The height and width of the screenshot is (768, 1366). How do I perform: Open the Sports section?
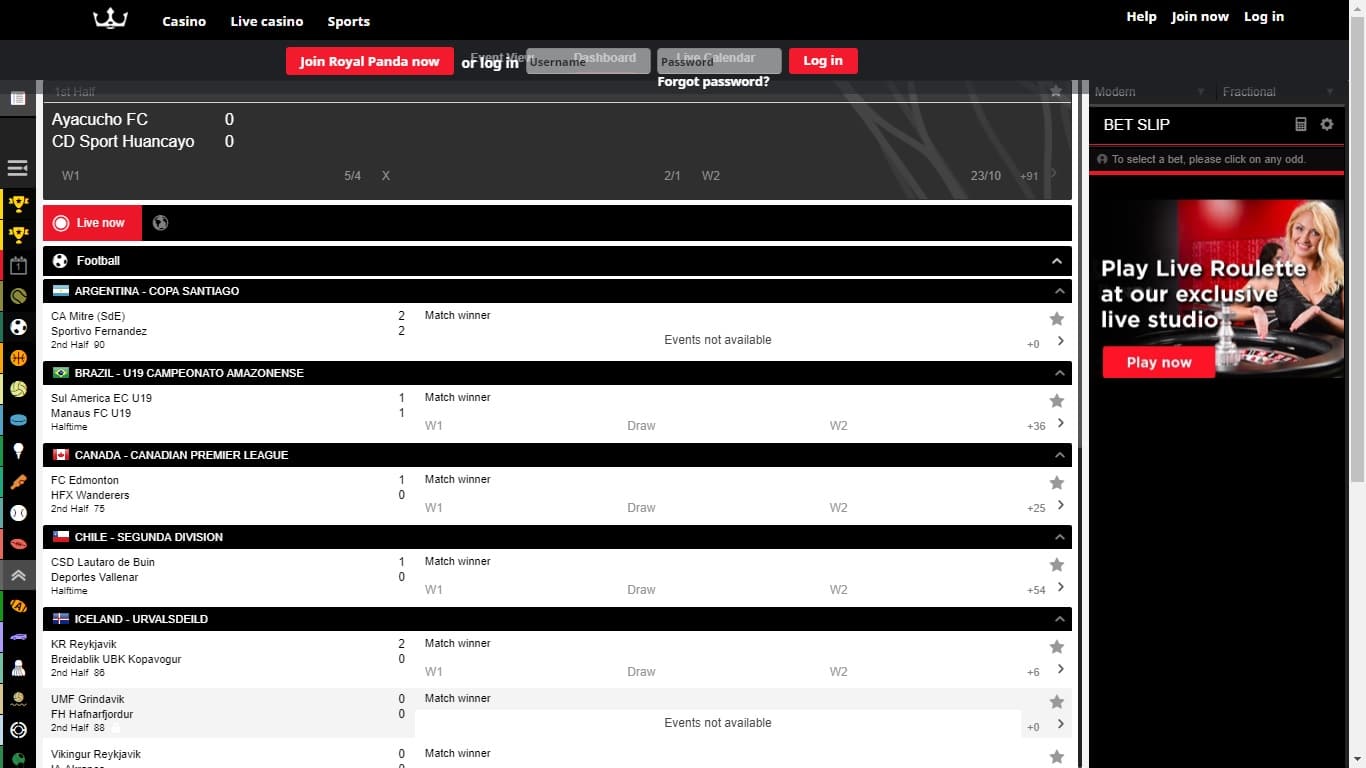[x=349, y=21]
